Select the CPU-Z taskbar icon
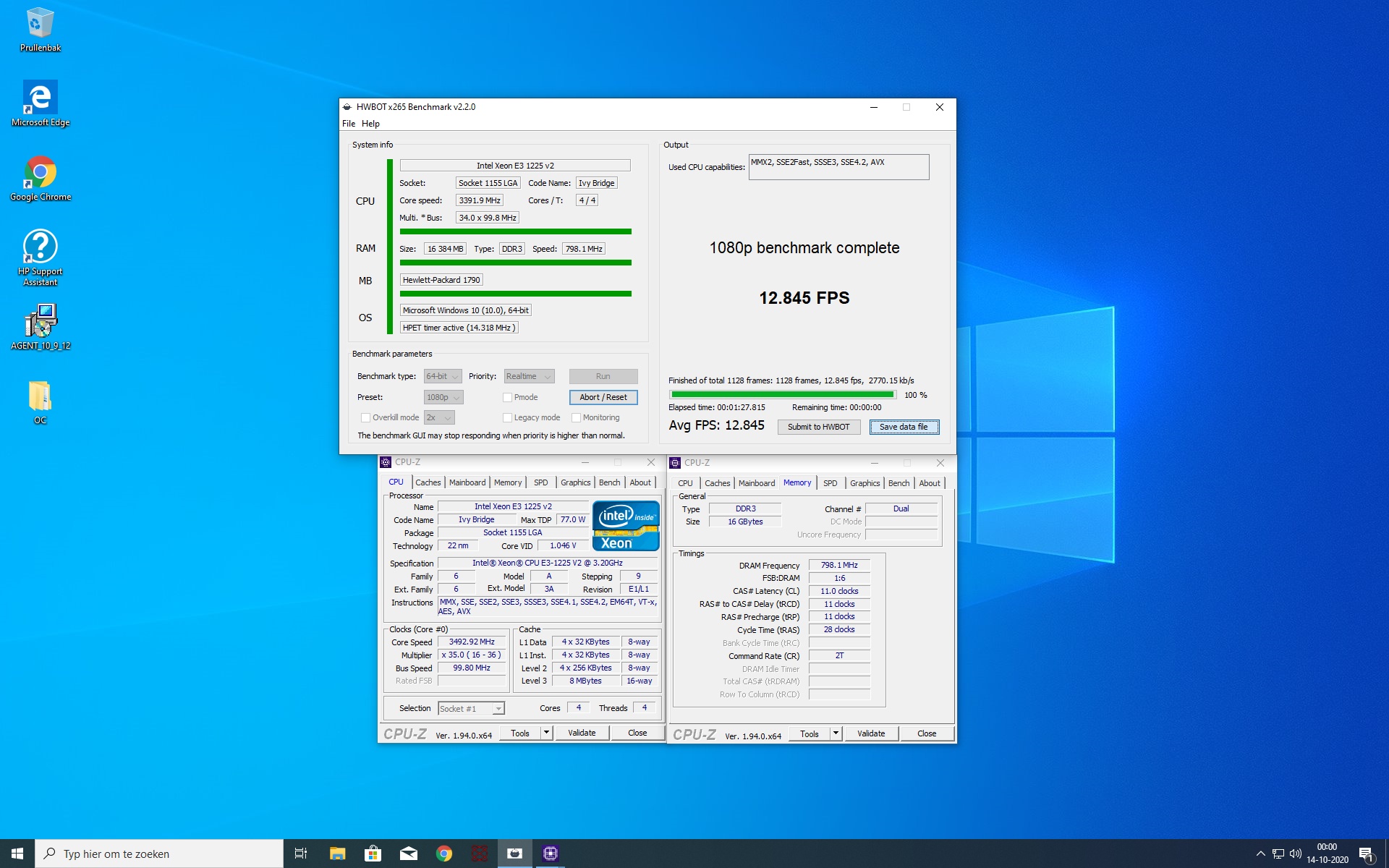The image size is (1389, 868). pyautogui.click(x=550, y=854)
